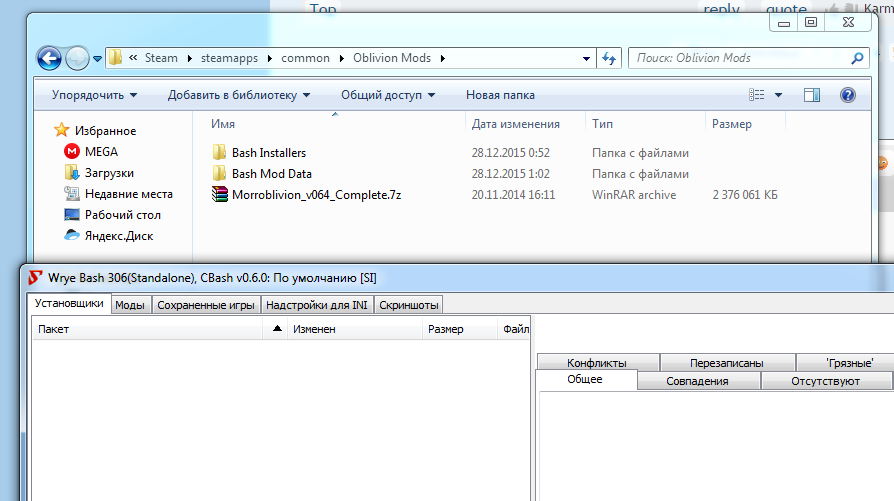Viewport: 894px width, 501px height.
Task: Sort installers by Файл column
Action: click(x=515, y=329)
